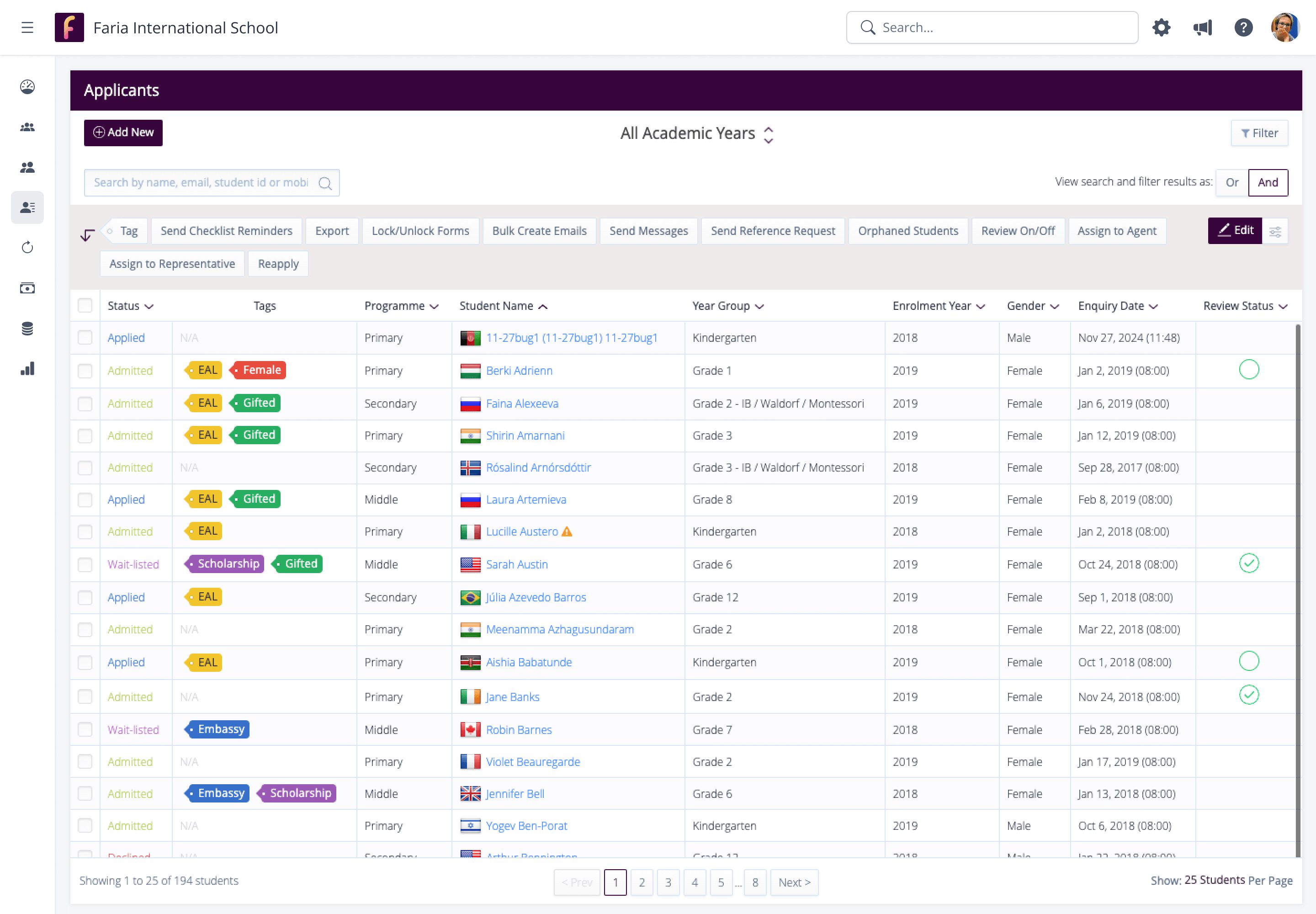This screenshot has height=914, width=1316.
Task: Click the Add New button
Action: (123, 132)
